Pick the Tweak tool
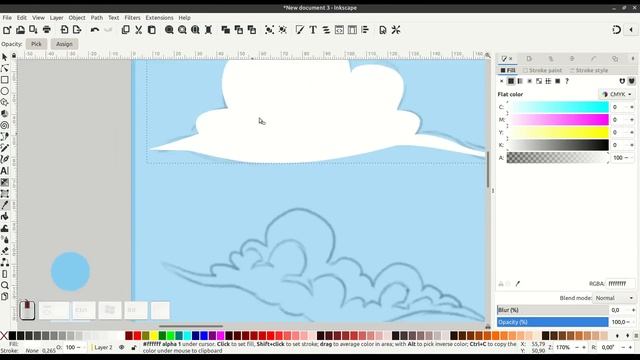The width and height of the screenshot is (640, 360). point(4,228)
